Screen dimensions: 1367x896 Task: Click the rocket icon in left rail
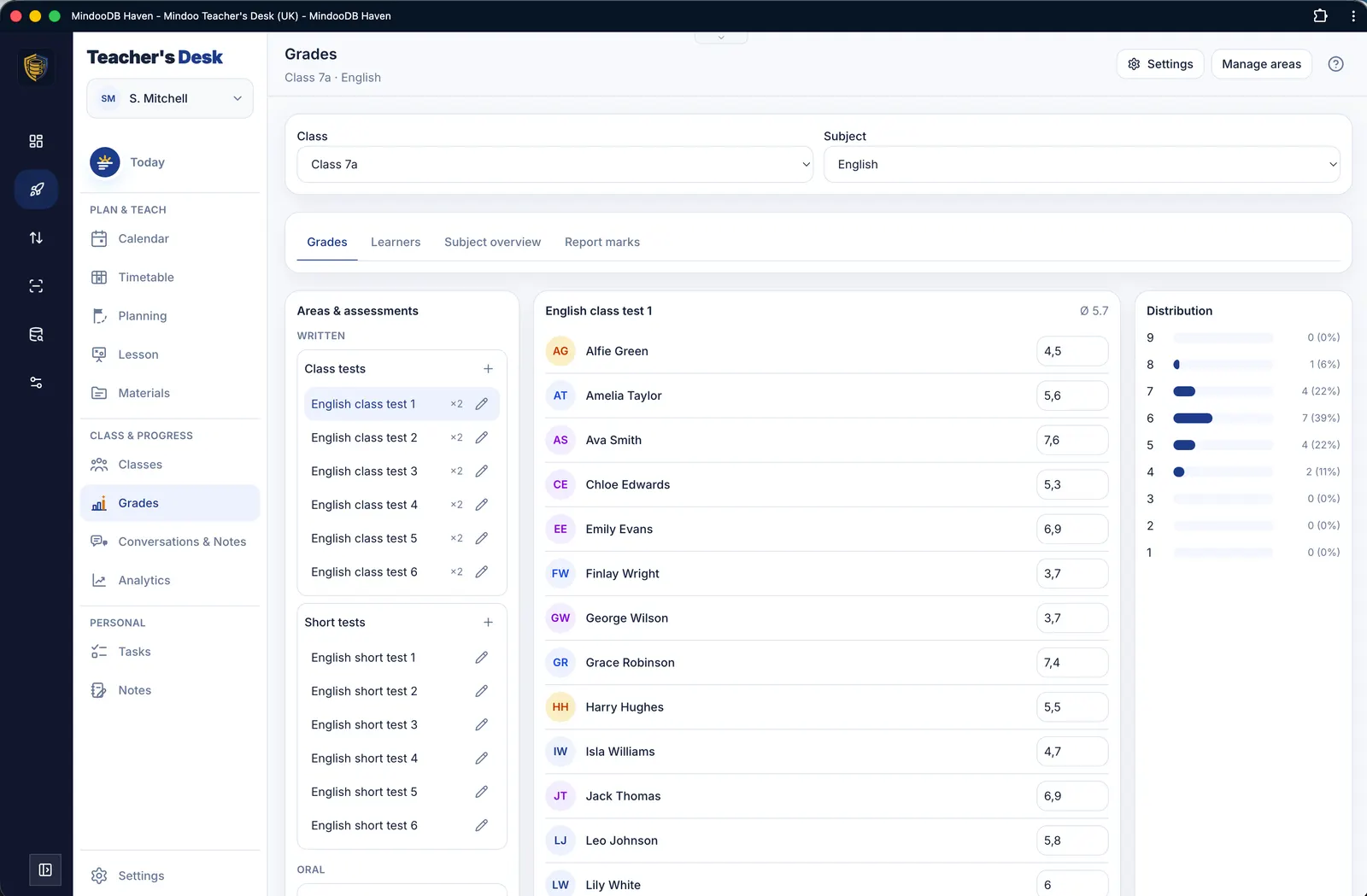pyautogui.click(x=36, y=190)
